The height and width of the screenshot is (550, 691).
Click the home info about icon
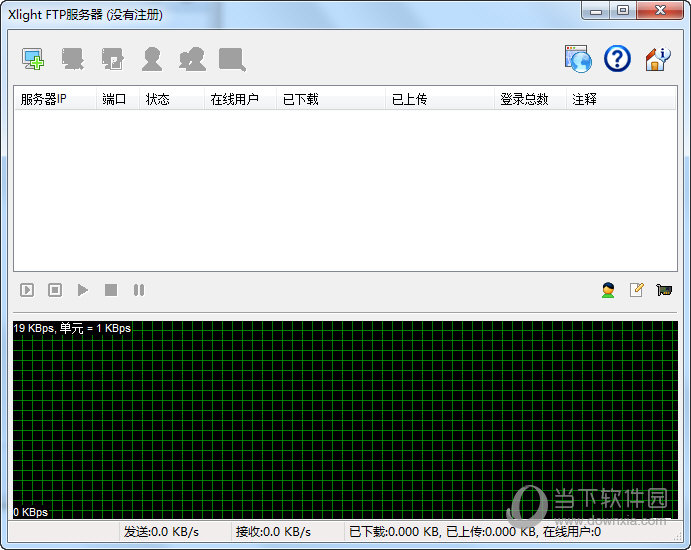tap(658, 59)
